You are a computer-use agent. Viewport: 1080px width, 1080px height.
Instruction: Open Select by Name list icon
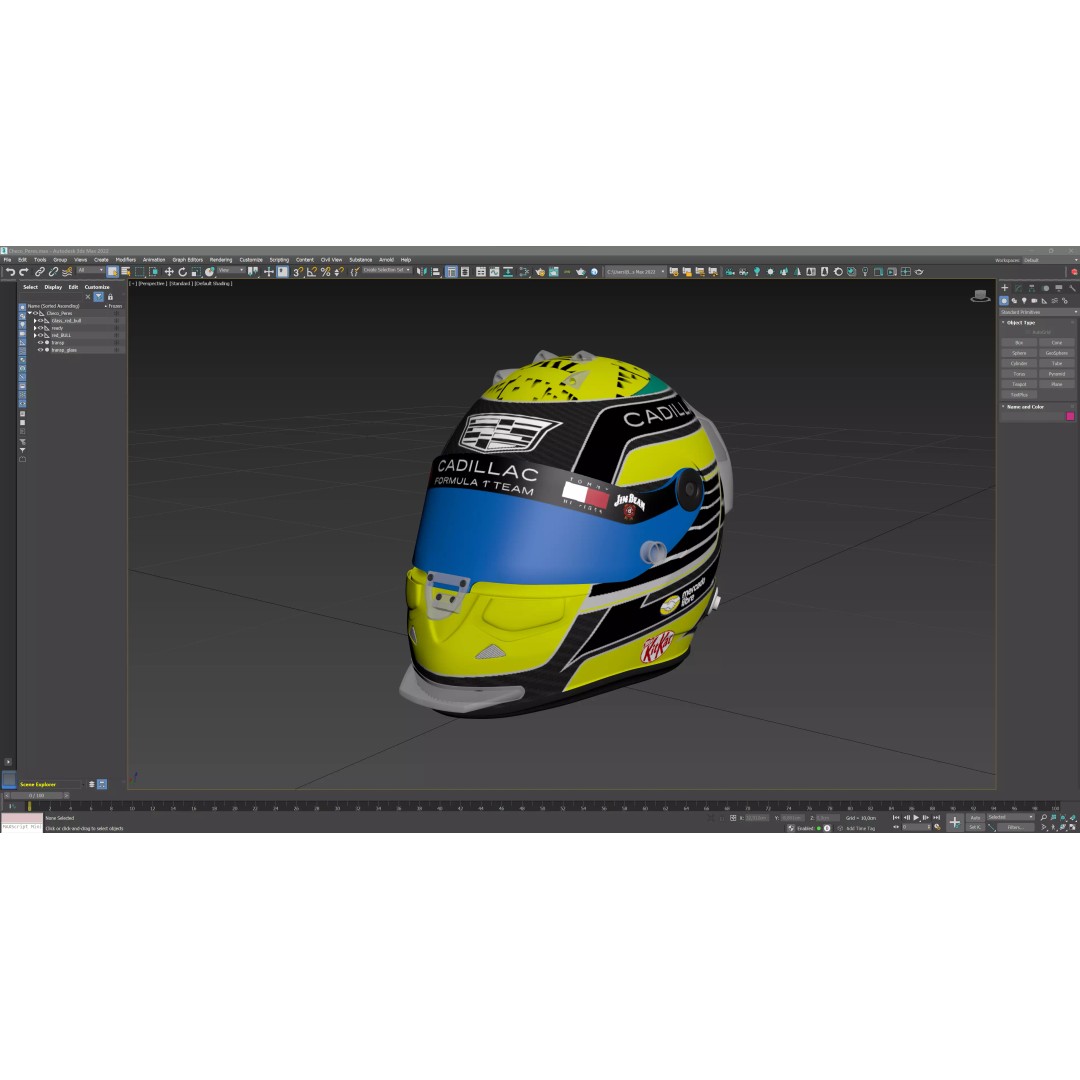pyautogui.click(x=125, y=271)
